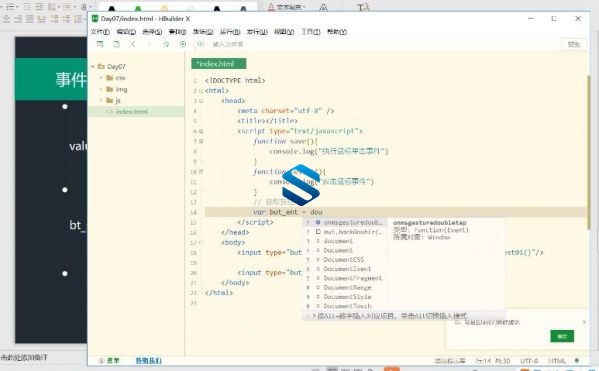
Task: Click the green confirm button in notification
Action: (562, 336)
